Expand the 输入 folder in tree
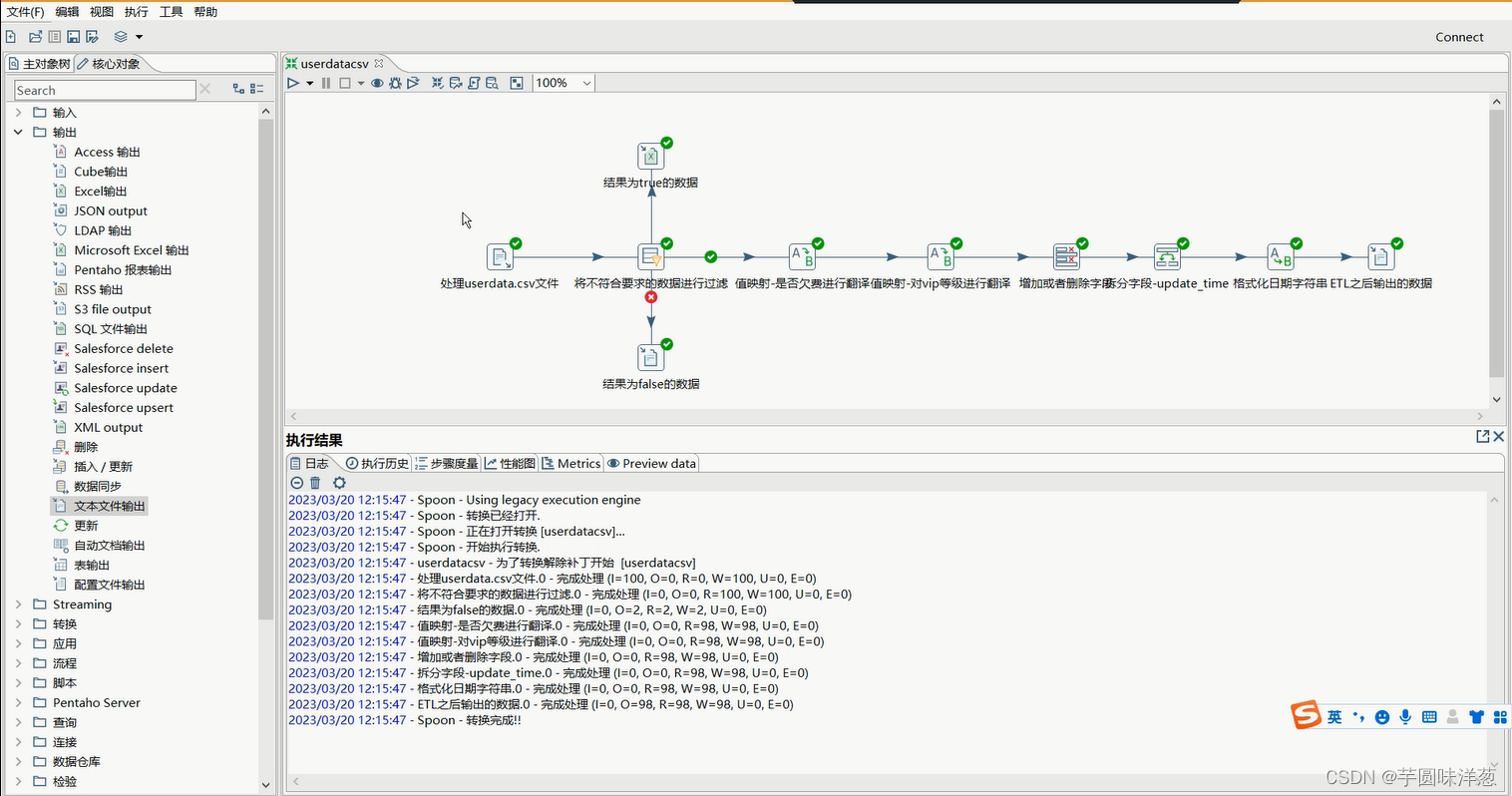The width and height of the screenshot is (1512, 796). [18, 113]
